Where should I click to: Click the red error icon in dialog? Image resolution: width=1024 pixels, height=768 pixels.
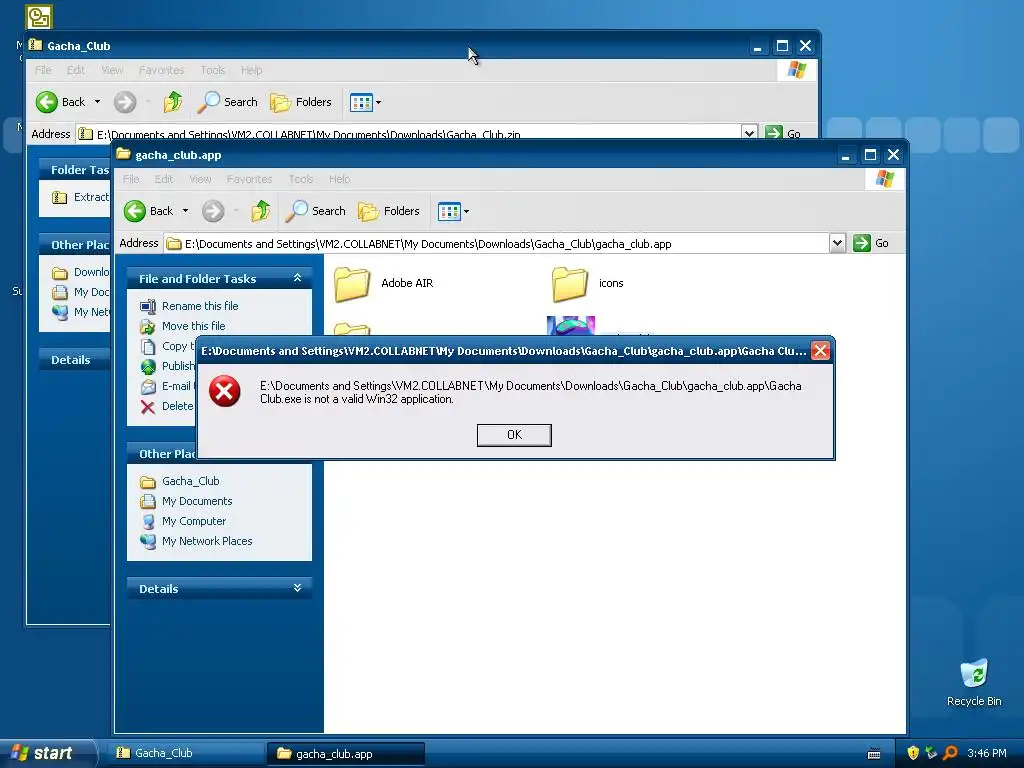tap(225, 391)
